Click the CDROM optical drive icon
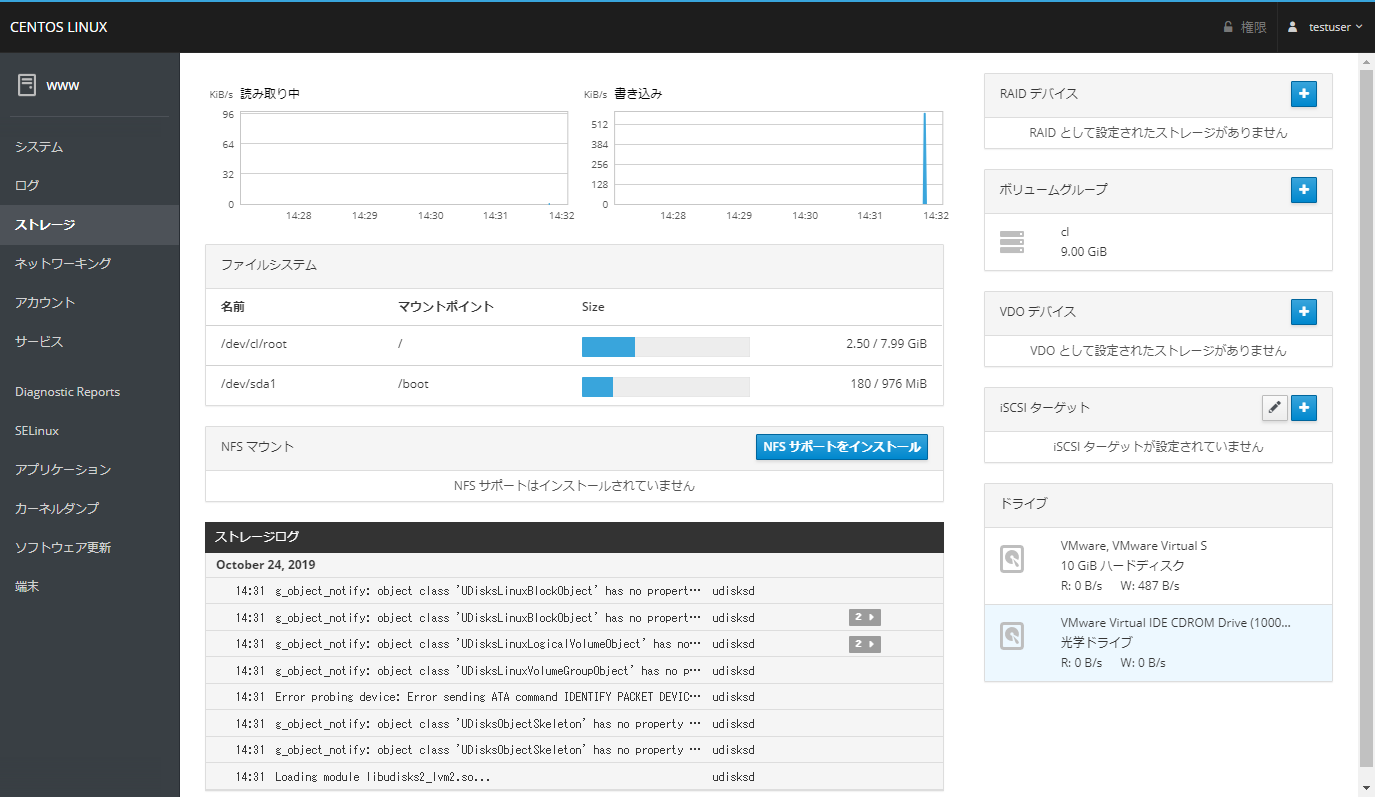 tap(1012, 636)
